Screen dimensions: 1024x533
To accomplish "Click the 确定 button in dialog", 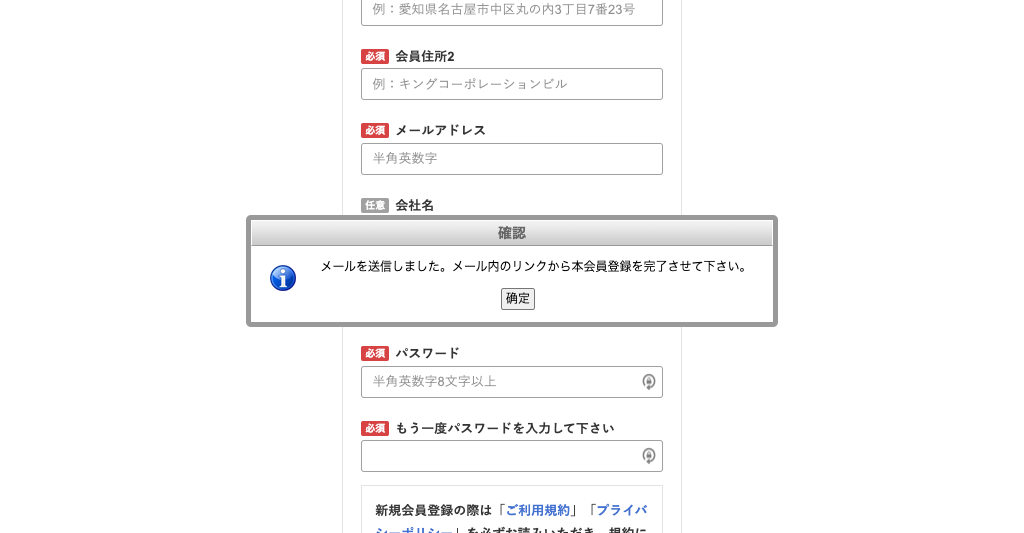I will click(x=517, y=299).
